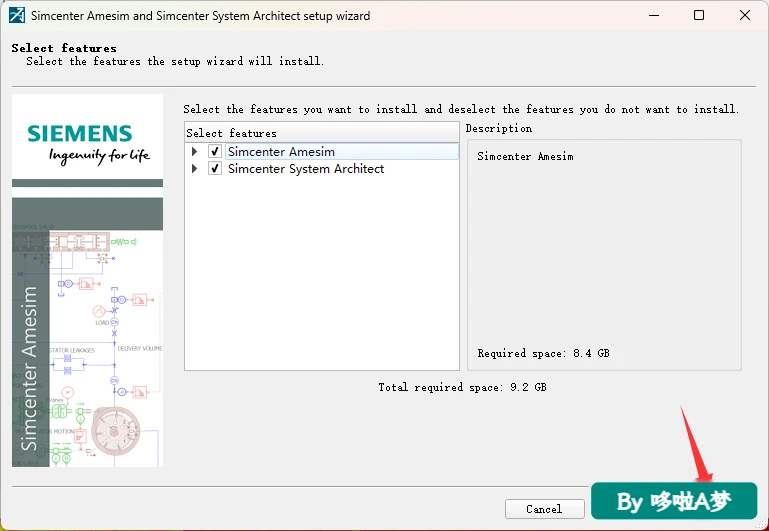This screenshot has width=769, height=531.
Task: Click the Cancel button
Action: [544, 509]
